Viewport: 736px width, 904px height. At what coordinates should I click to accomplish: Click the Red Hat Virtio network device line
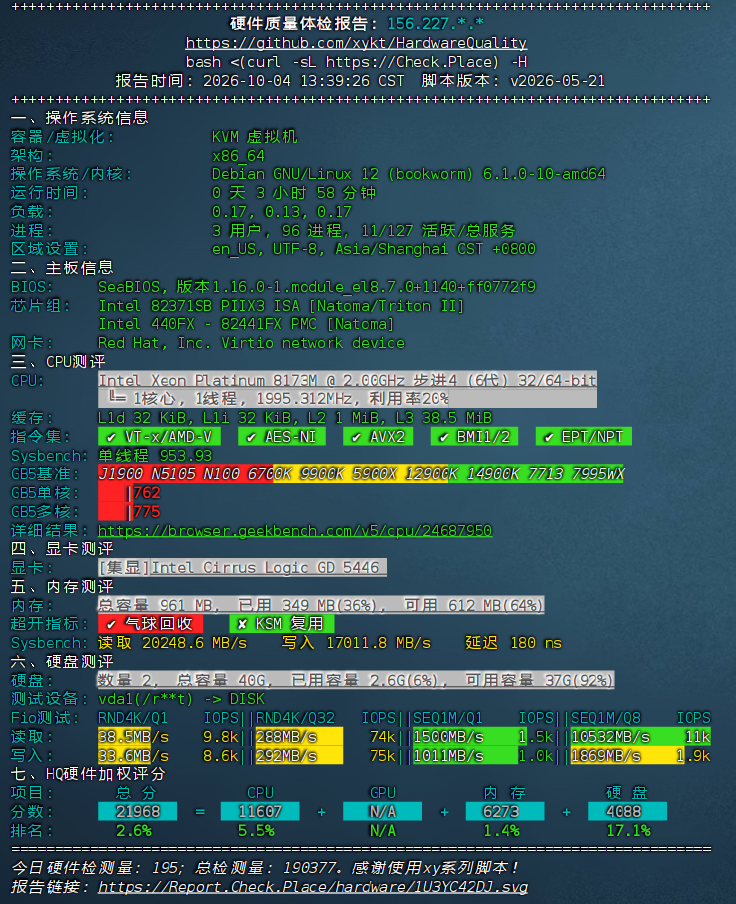tap(251, 343)
